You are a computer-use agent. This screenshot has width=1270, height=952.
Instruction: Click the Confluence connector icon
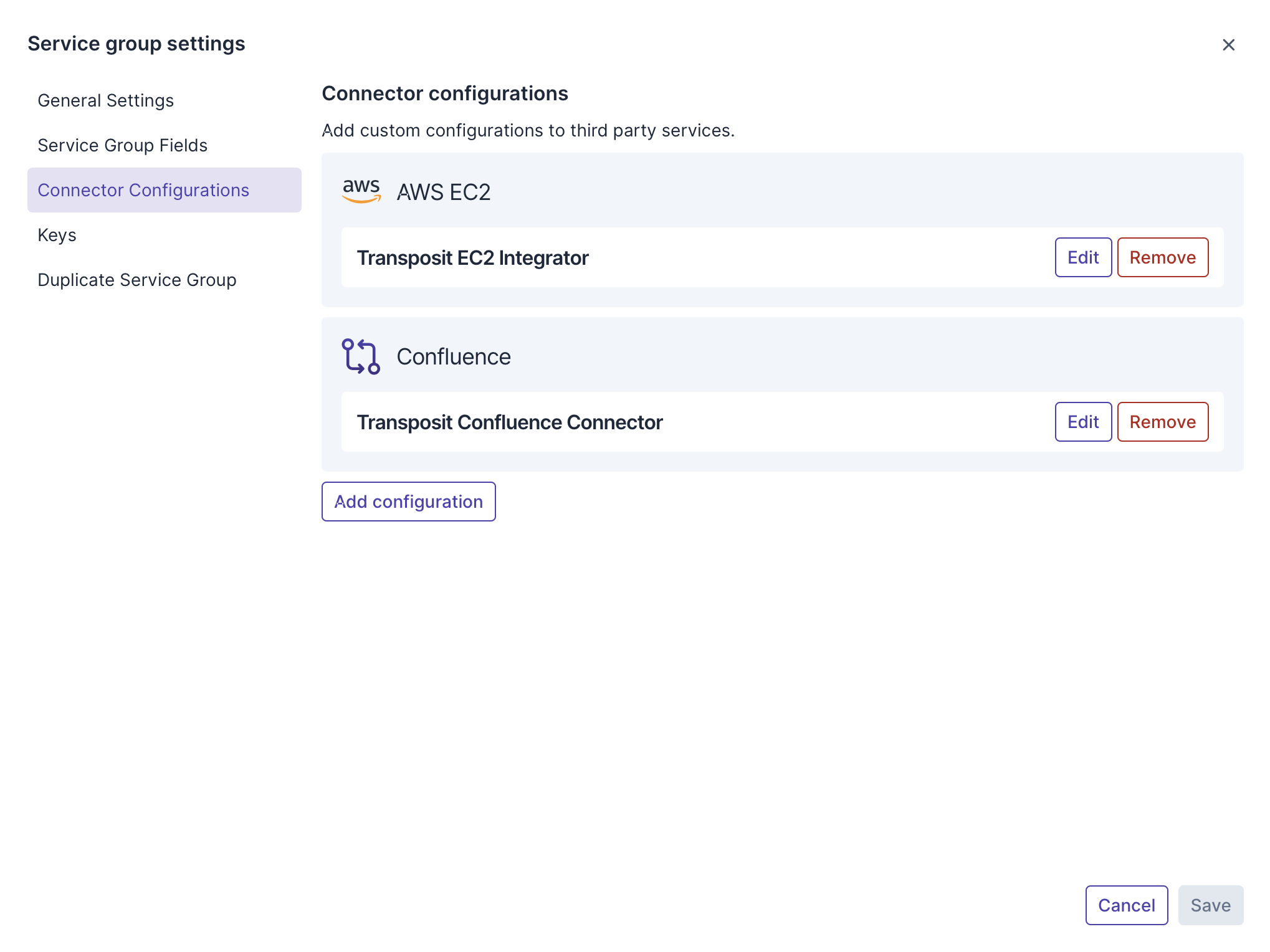(x=361, y=356)
